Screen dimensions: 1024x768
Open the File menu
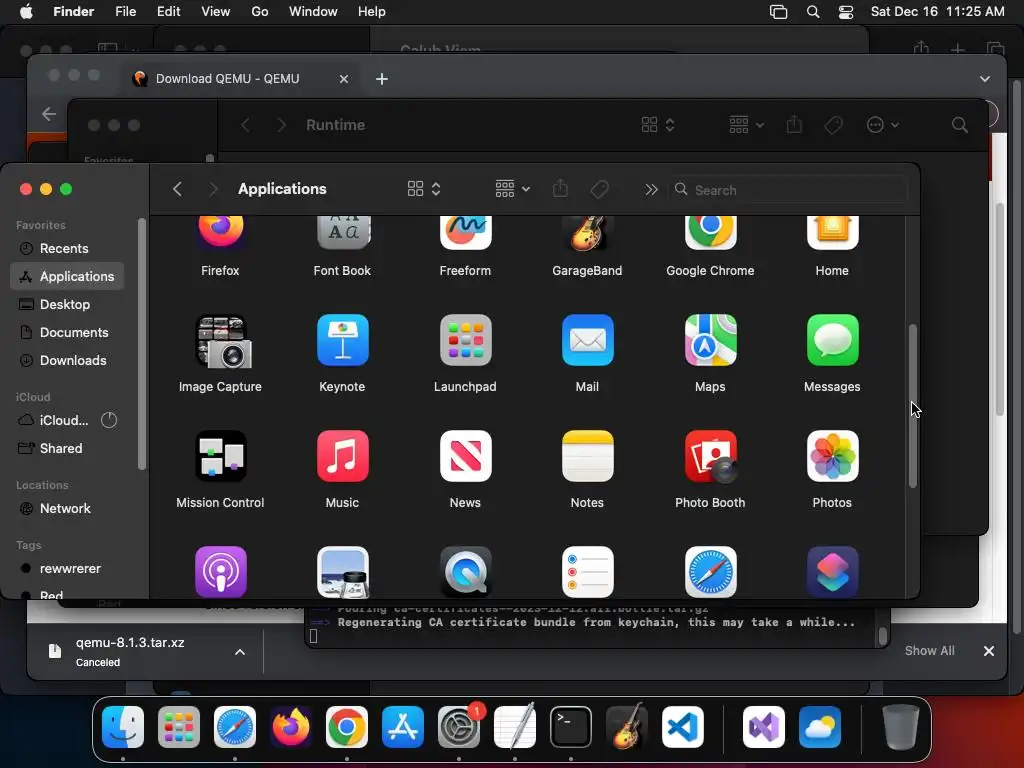(x=125, y=12)
